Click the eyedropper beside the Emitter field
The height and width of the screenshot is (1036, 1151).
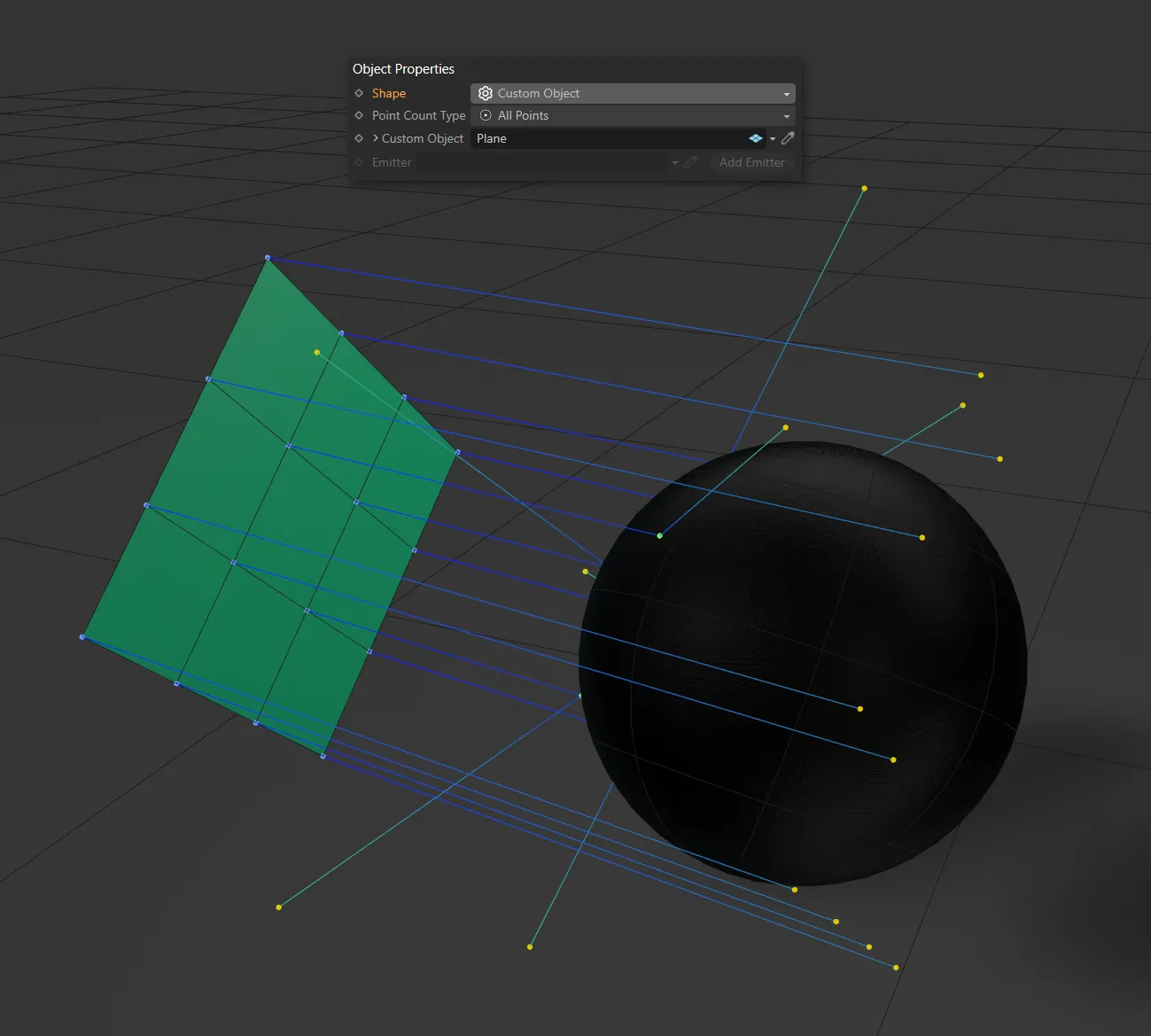691,162
